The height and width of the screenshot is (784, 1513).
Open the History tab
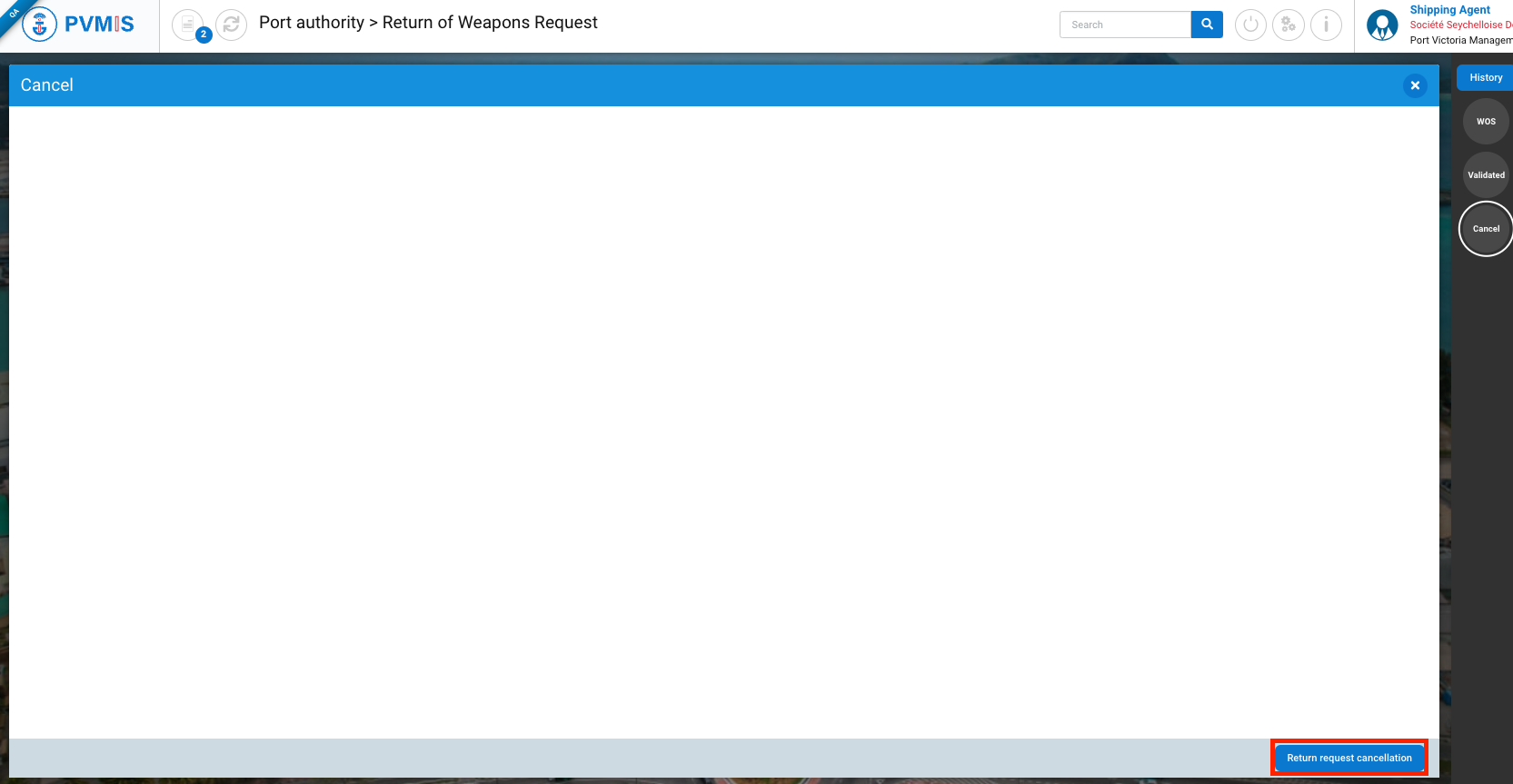point(1486,78)
